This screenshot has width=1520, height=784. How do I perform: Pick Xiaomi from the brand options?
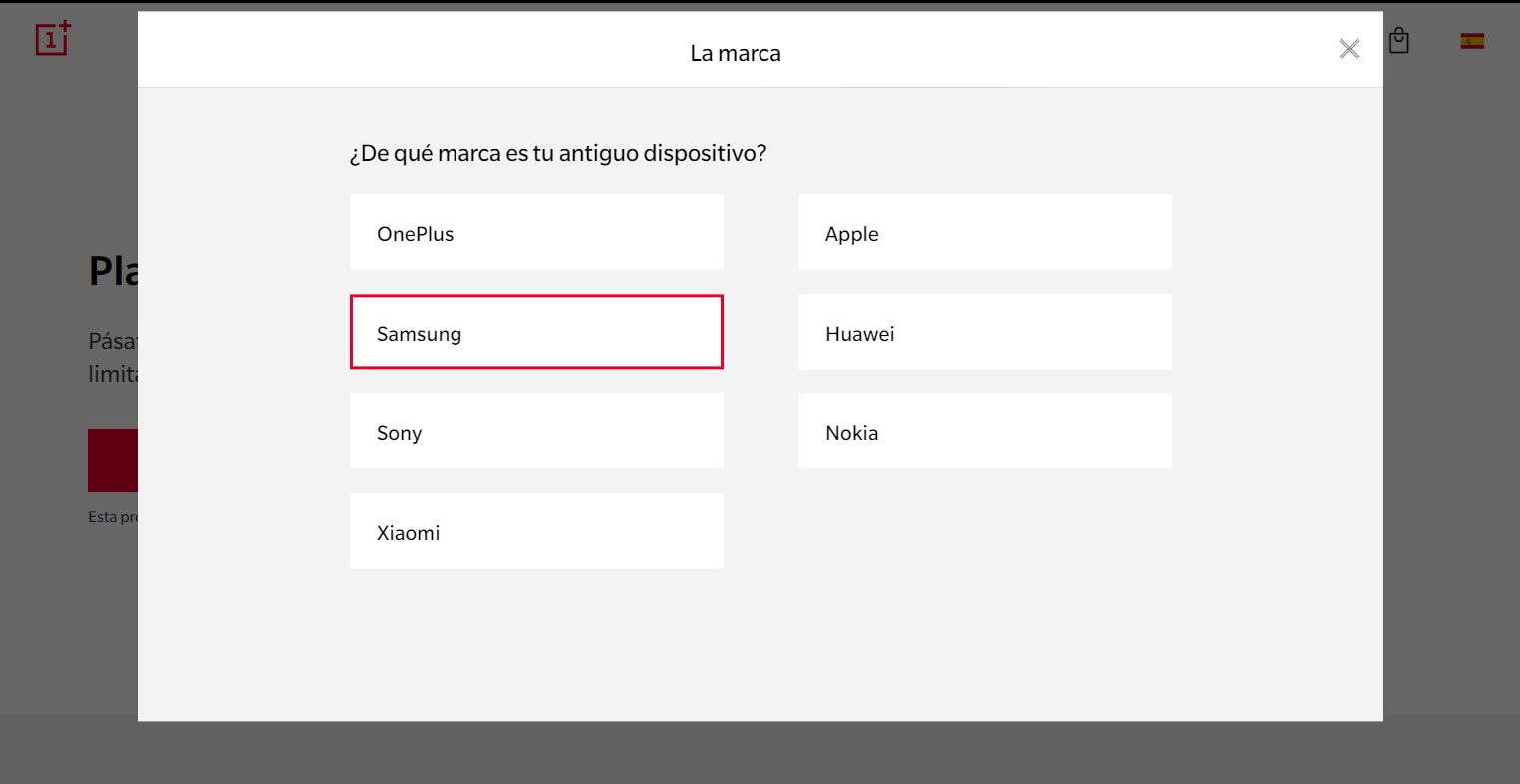coord(536,531)
